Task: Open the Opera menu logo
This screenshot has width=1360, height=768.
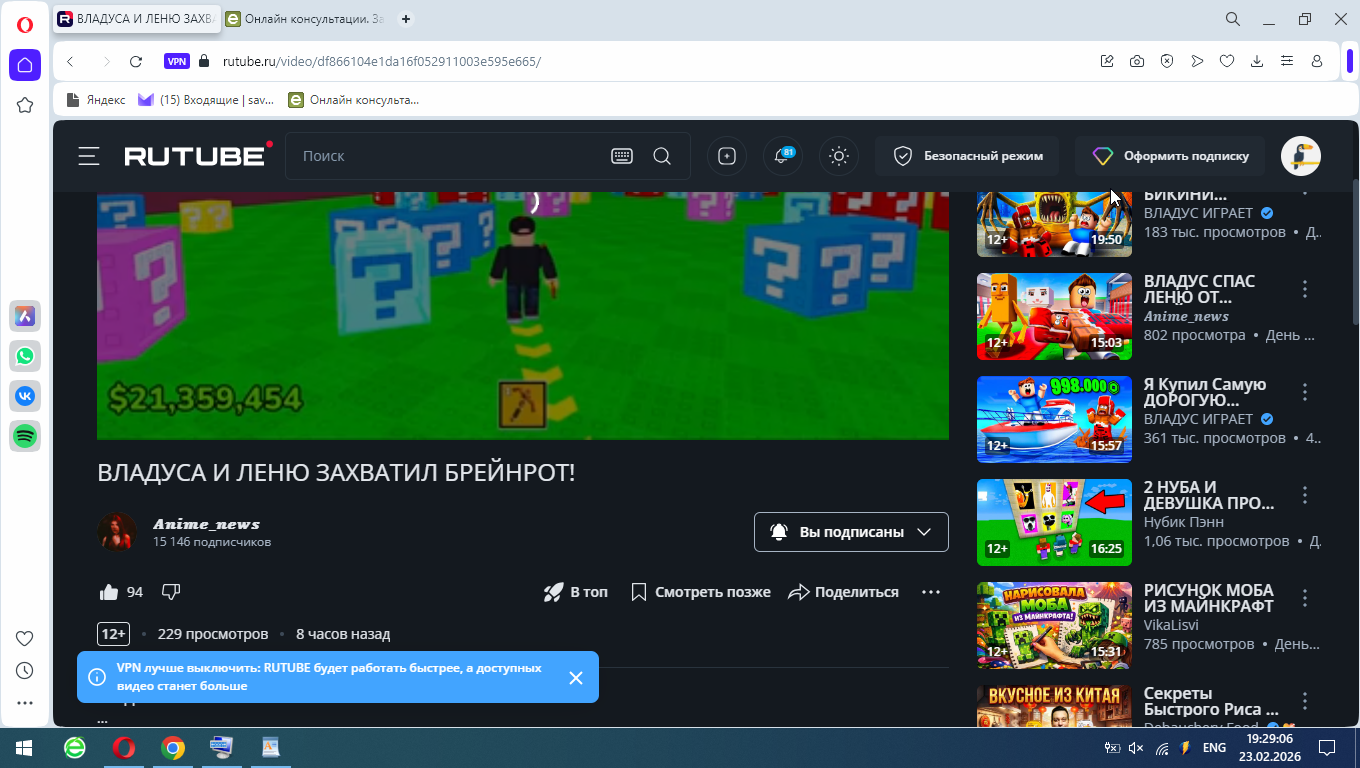Action: (x=25, y=25)
